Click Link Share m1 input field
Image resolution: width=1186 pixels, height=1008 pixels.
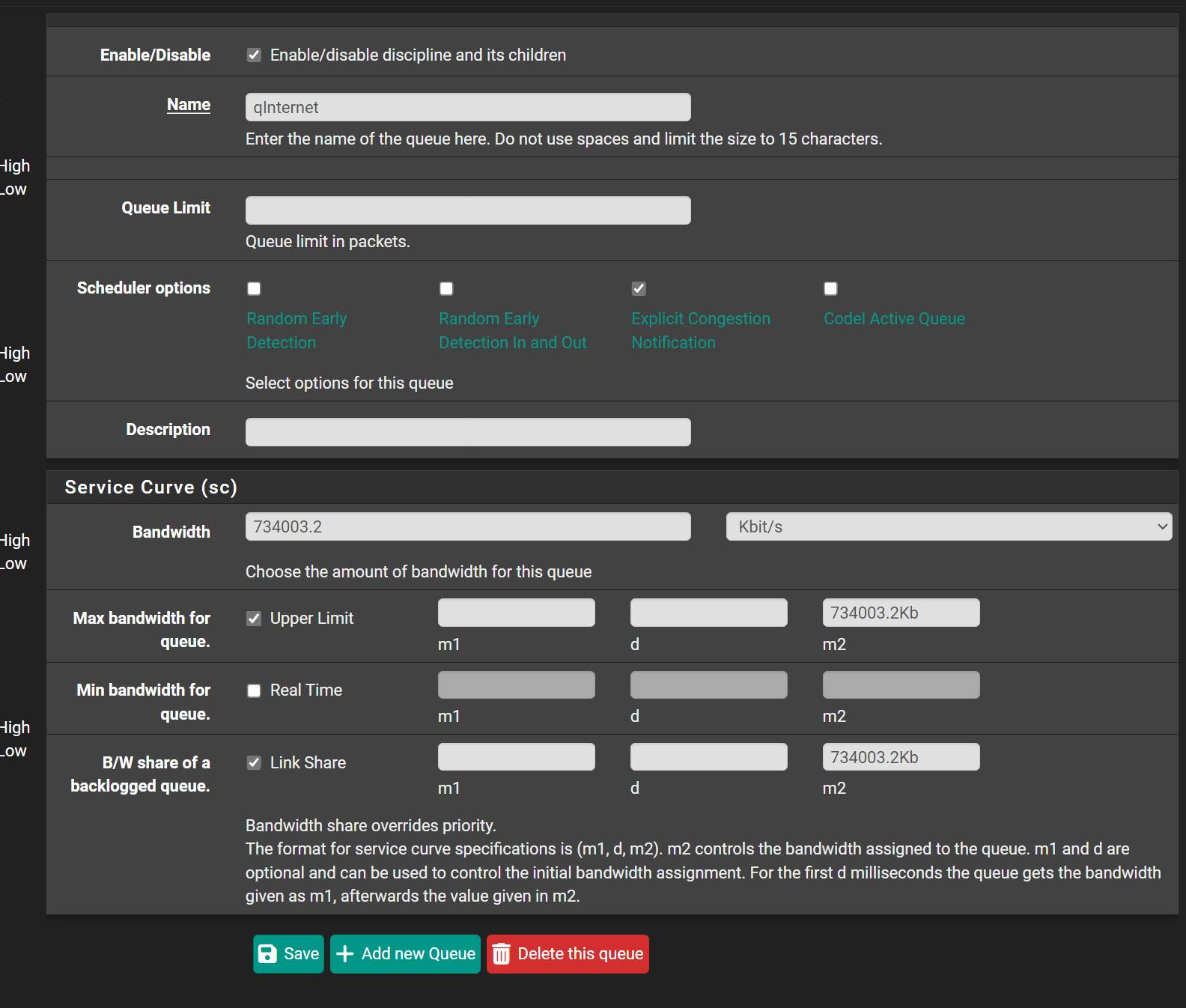point(517,757)
